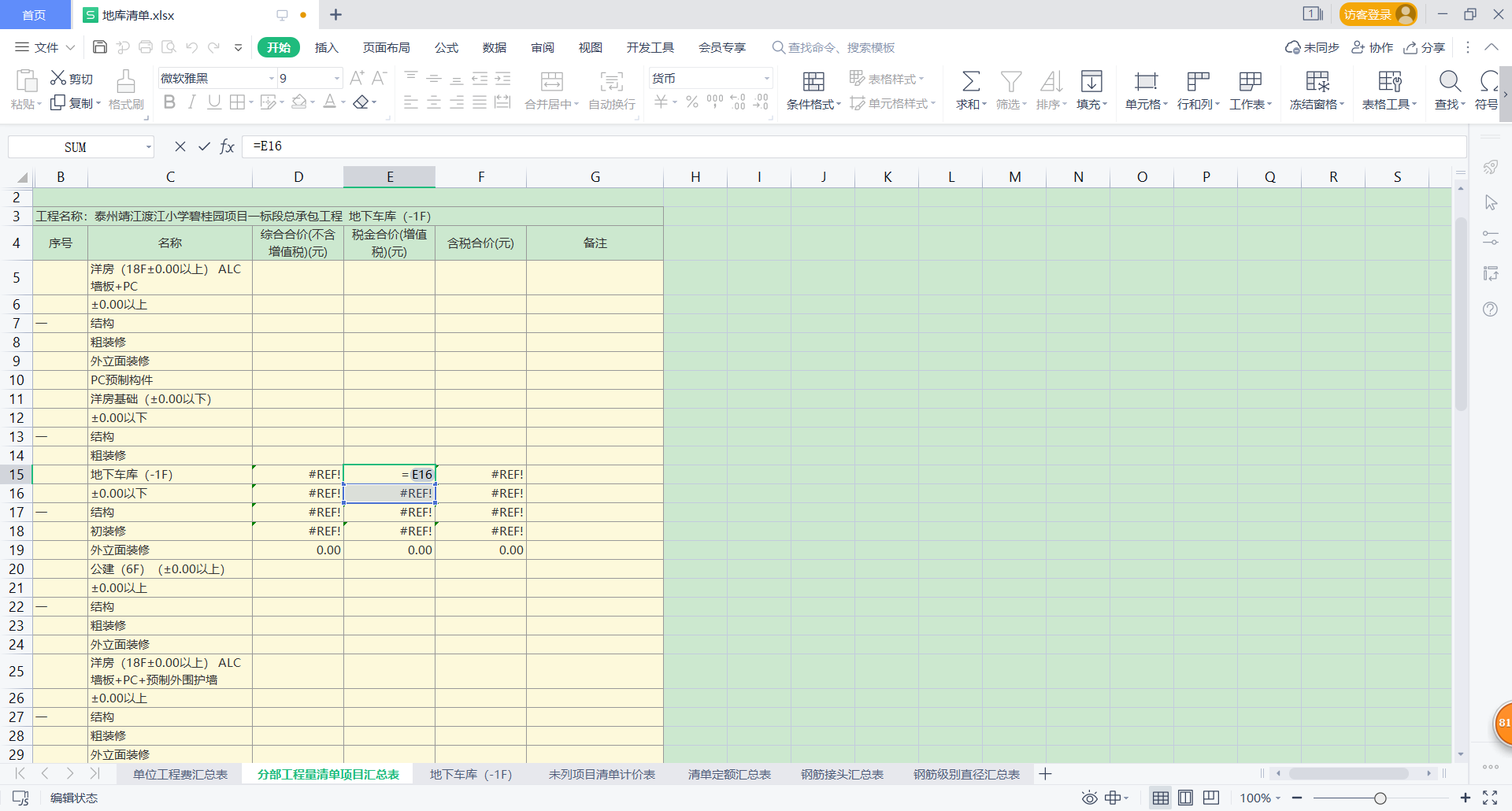Collapse the ribbon with the up chevron
Image resolution: width=1512 pixels, height=811 pixels.
[x=1491, y=47]
